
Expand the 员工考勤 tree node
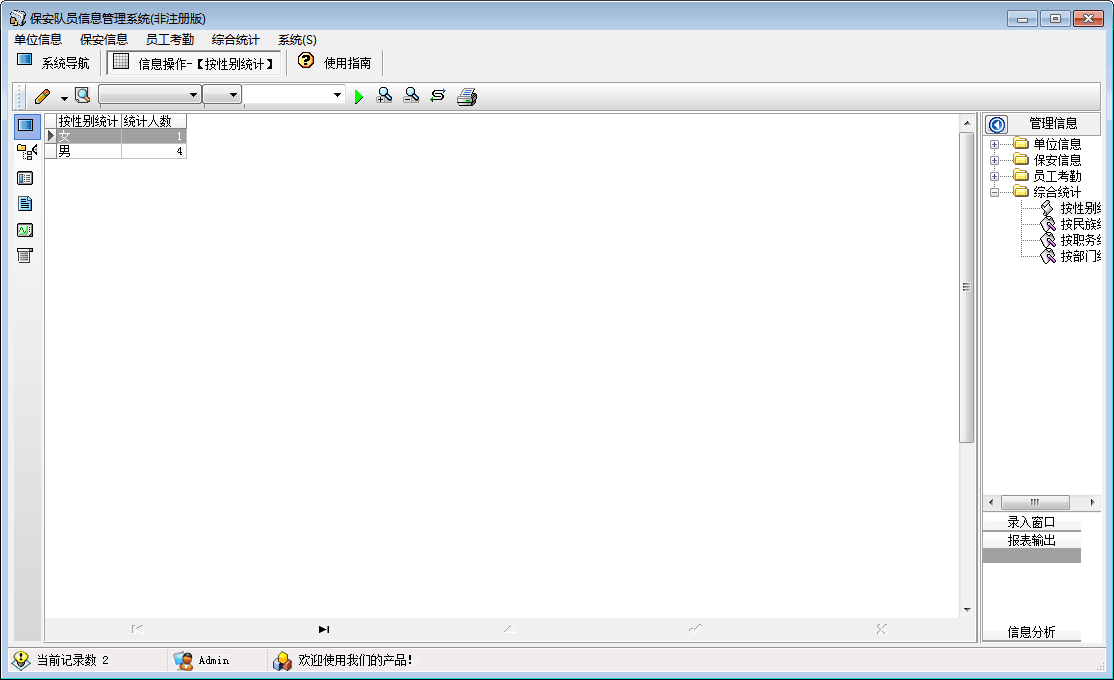(995, 176)
